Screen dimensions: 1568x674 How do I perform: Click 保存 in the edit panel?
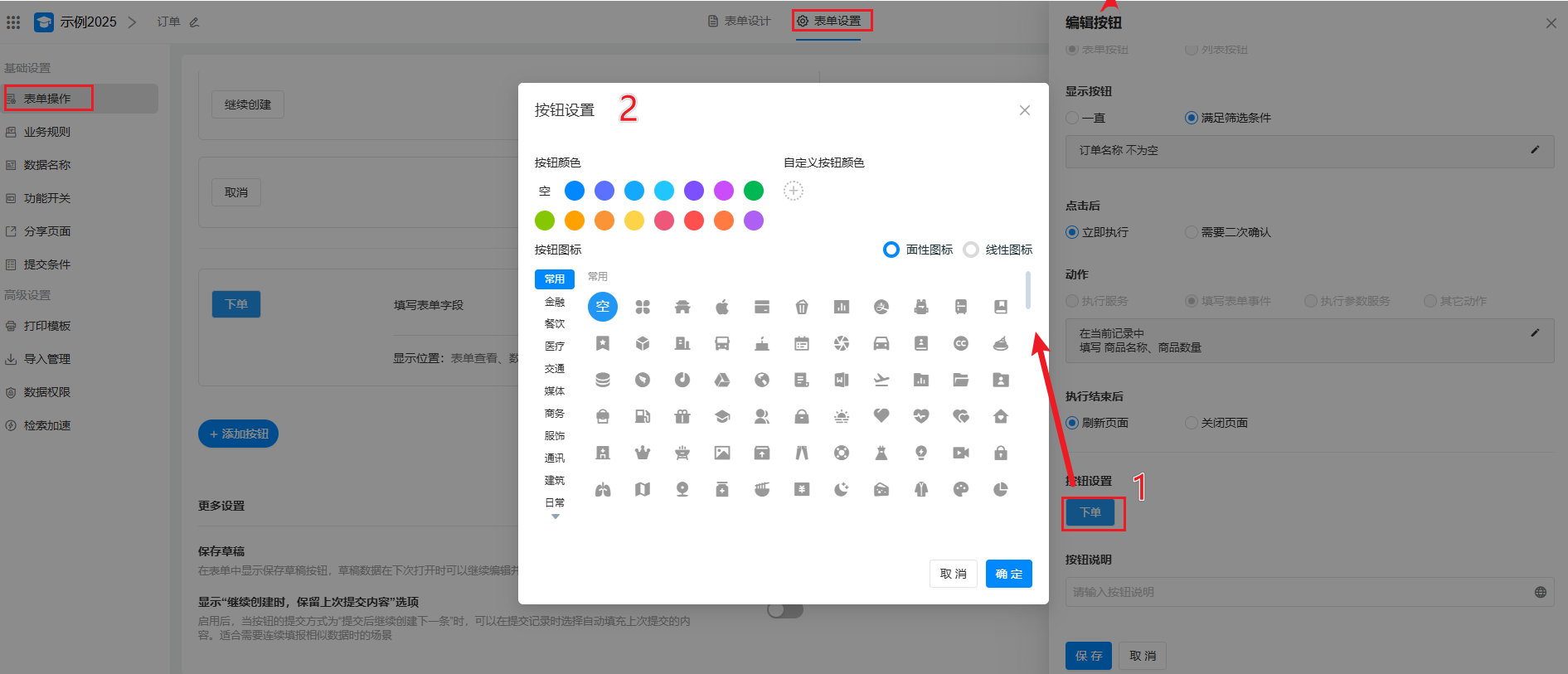click(x=1088, y=656)
